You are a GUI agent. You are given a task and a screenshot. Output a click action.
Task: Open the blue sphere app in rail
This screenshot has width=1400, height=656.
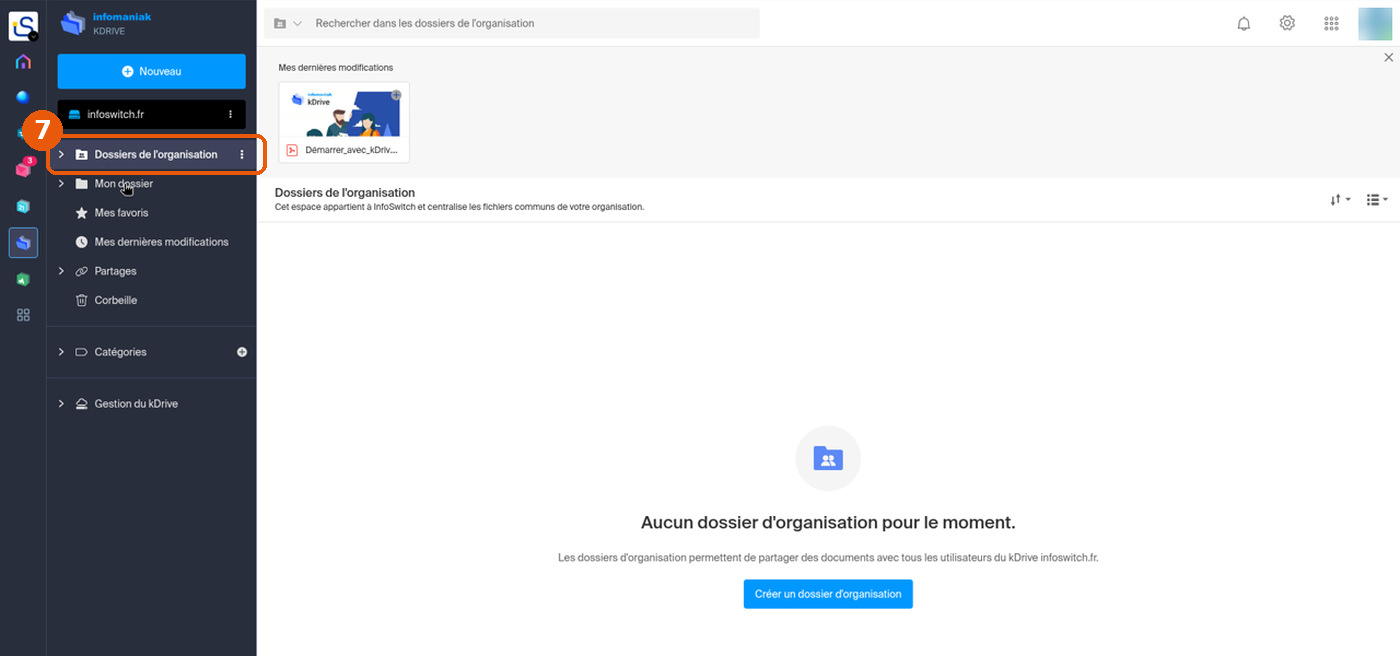click(23, 97)
